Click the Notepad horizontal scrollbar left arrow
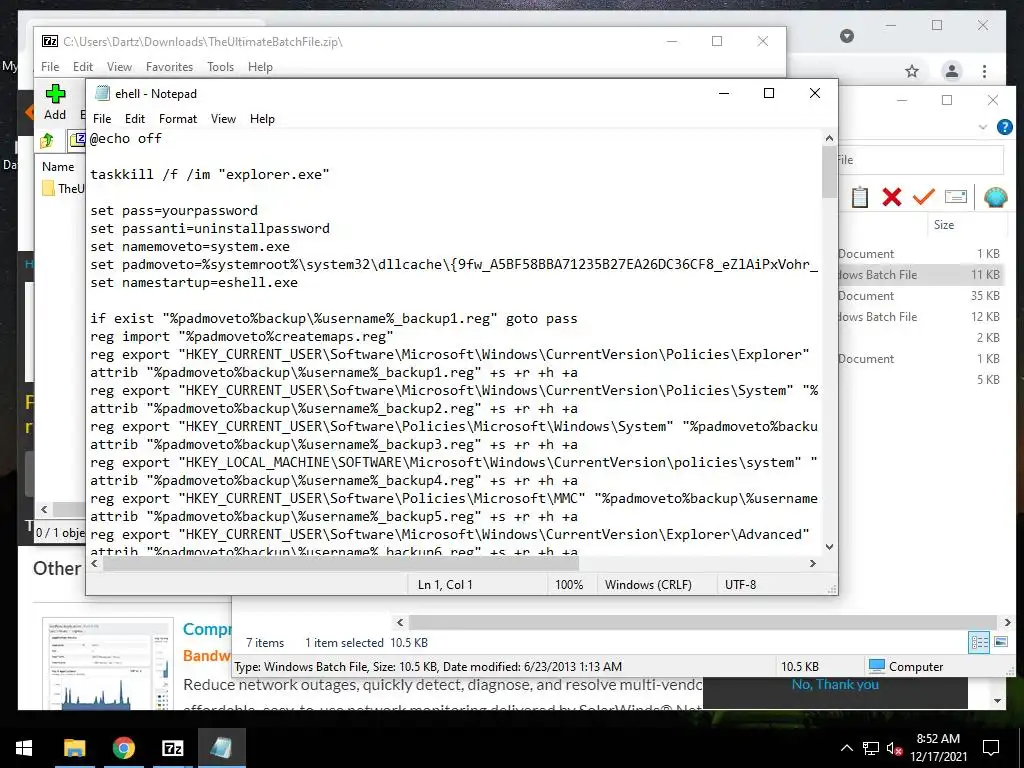Image resolution: width=1024 pixels, height=768 pixels. point(95,563)
